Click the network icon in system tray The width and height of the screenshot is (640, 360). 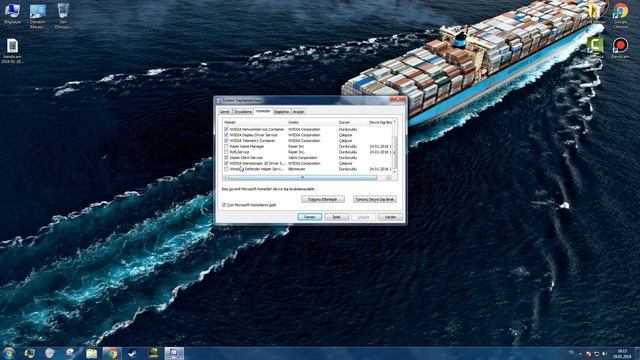(596, 353)
